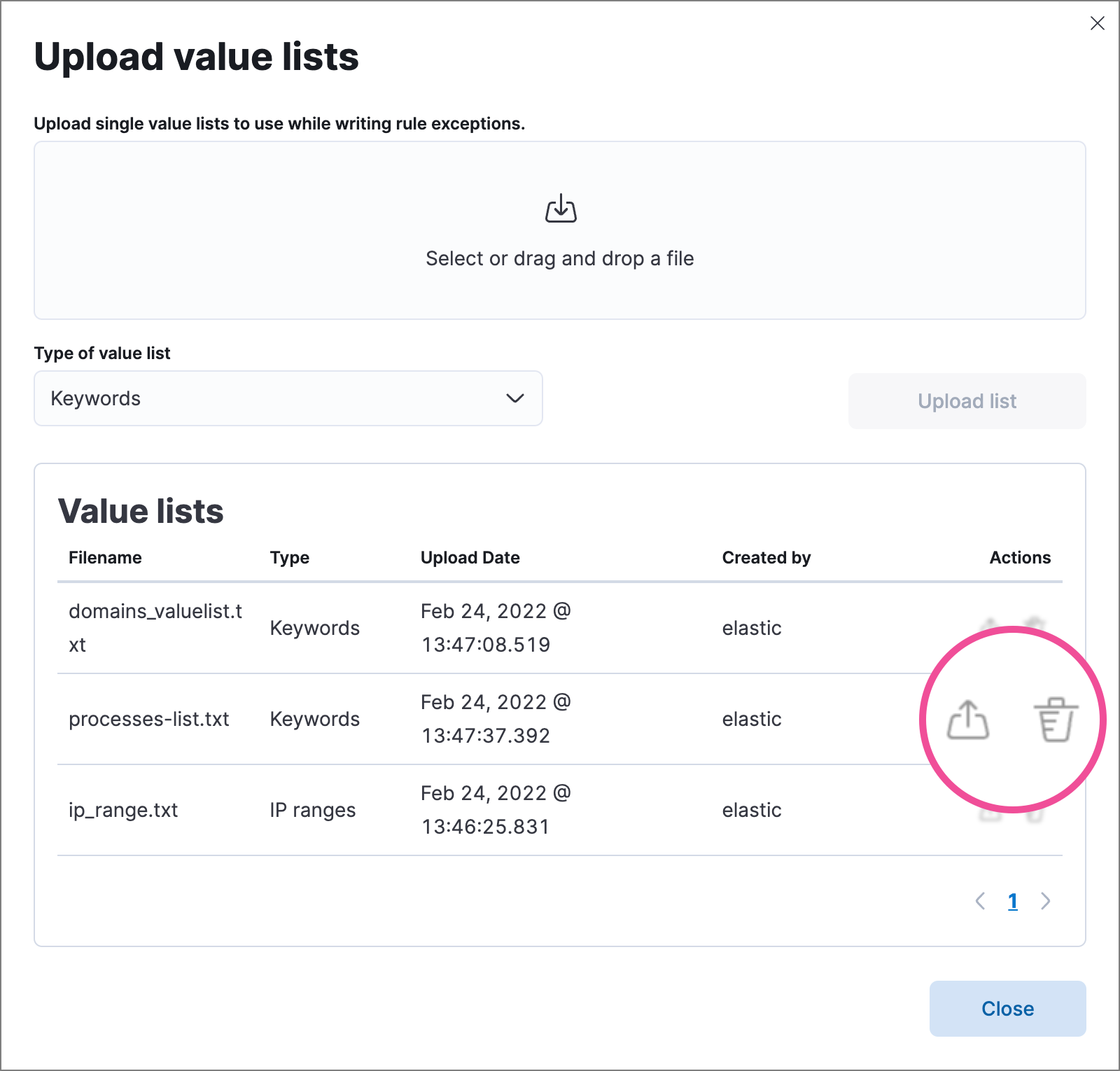
Task: Click the download icon in the drop zone
Action: coord(559,208)
